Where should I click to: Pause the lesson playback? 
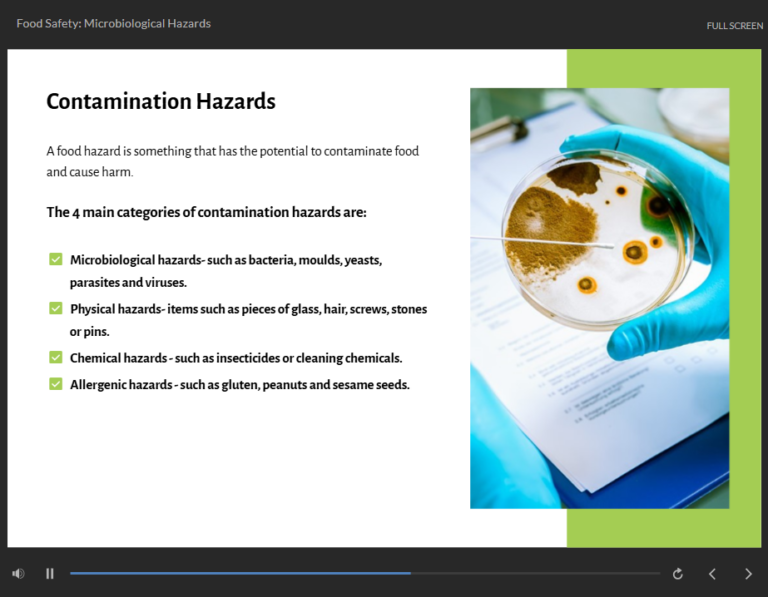click(x=49, y=573)
